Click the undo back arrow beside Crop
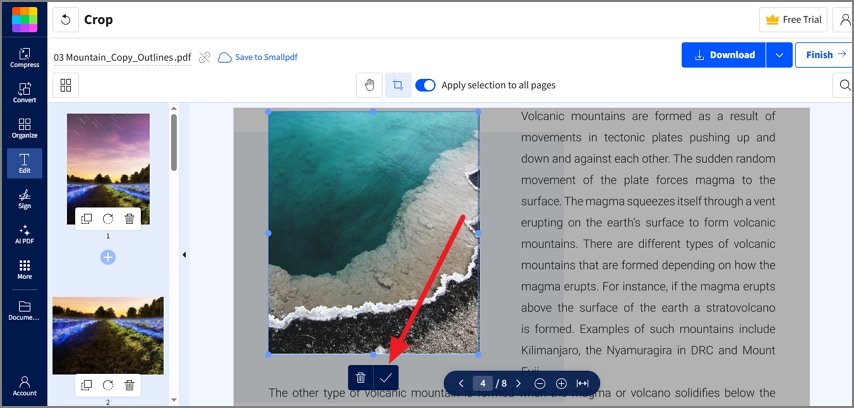Viewport: 854px width, 408px height. (x=65, y=20)
